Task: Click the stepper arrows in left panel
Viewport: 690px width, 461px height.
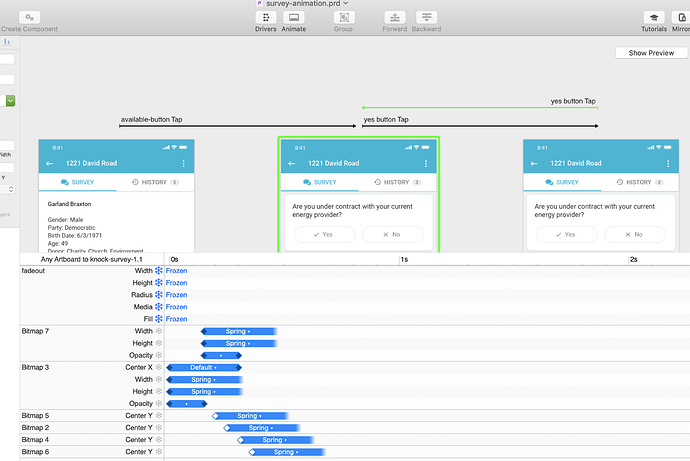Action: pyautogui.click(x=11, y=189)
